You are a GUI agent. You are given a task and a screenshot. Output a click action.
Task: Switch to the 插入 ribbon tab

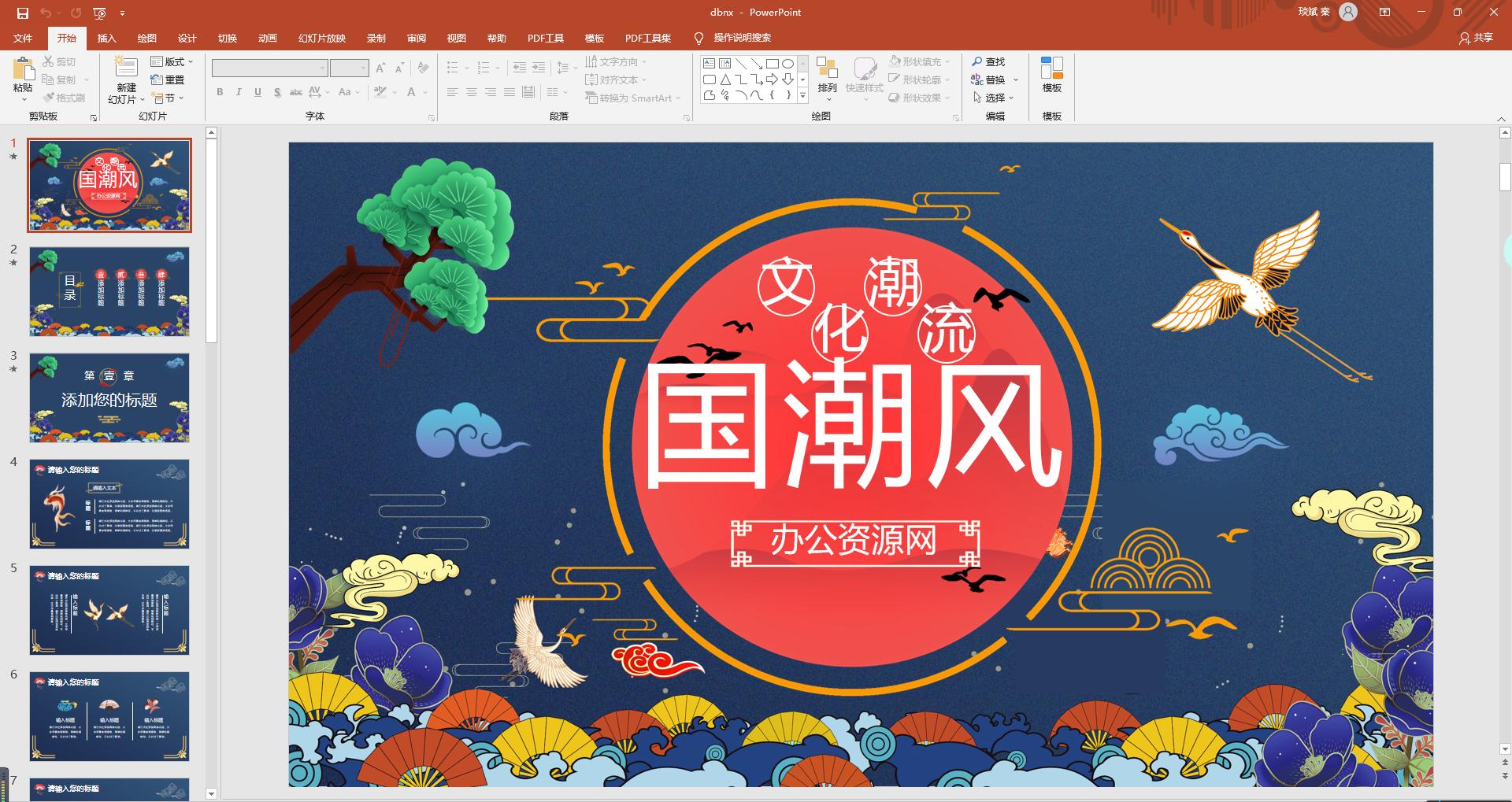pyautogui.click(x=106, y=38)
